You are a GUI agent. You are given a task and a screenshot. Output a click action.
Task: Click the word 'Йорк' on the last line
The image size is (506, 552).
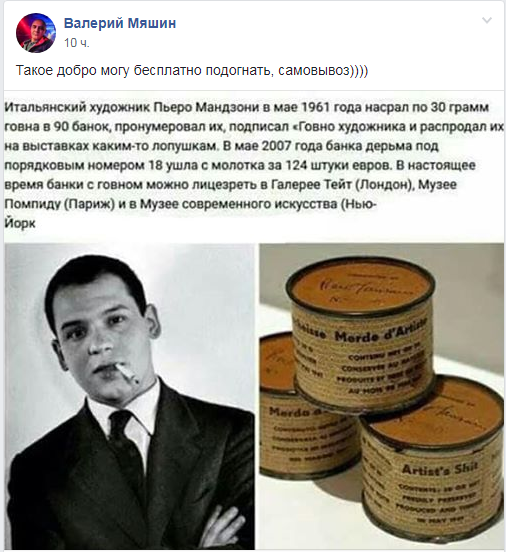pos(20,223)
